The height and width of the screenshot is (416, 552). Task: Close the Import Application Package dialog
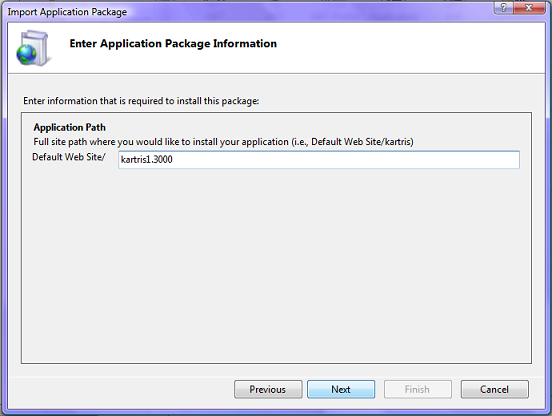529,7
